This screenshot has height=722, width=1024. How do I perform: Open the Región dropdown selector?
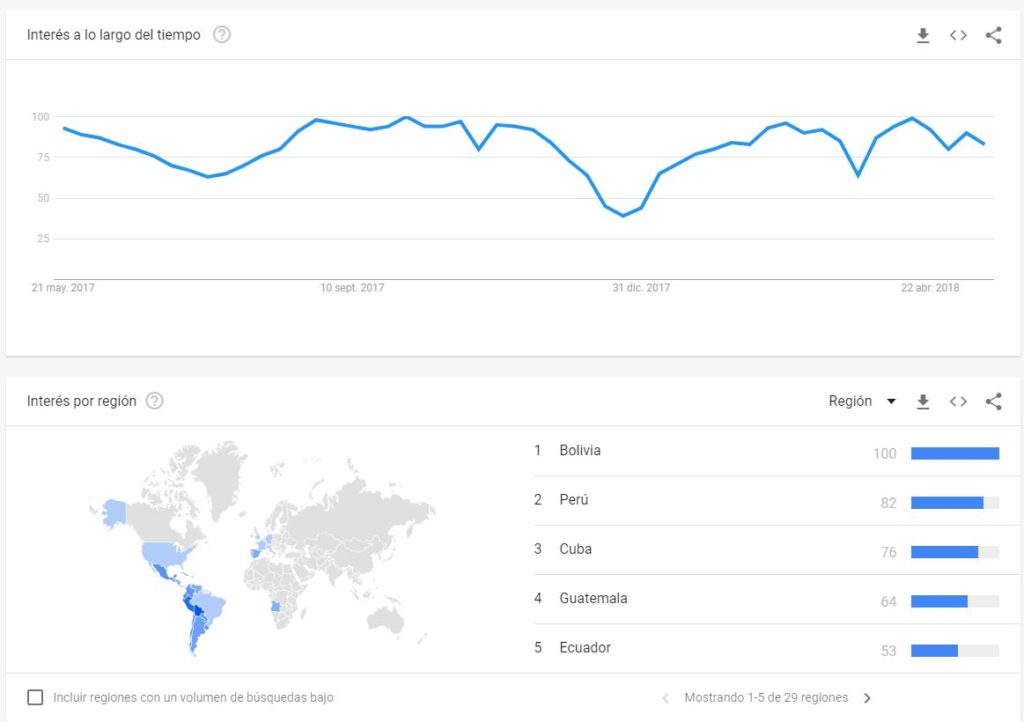[862, 401]
